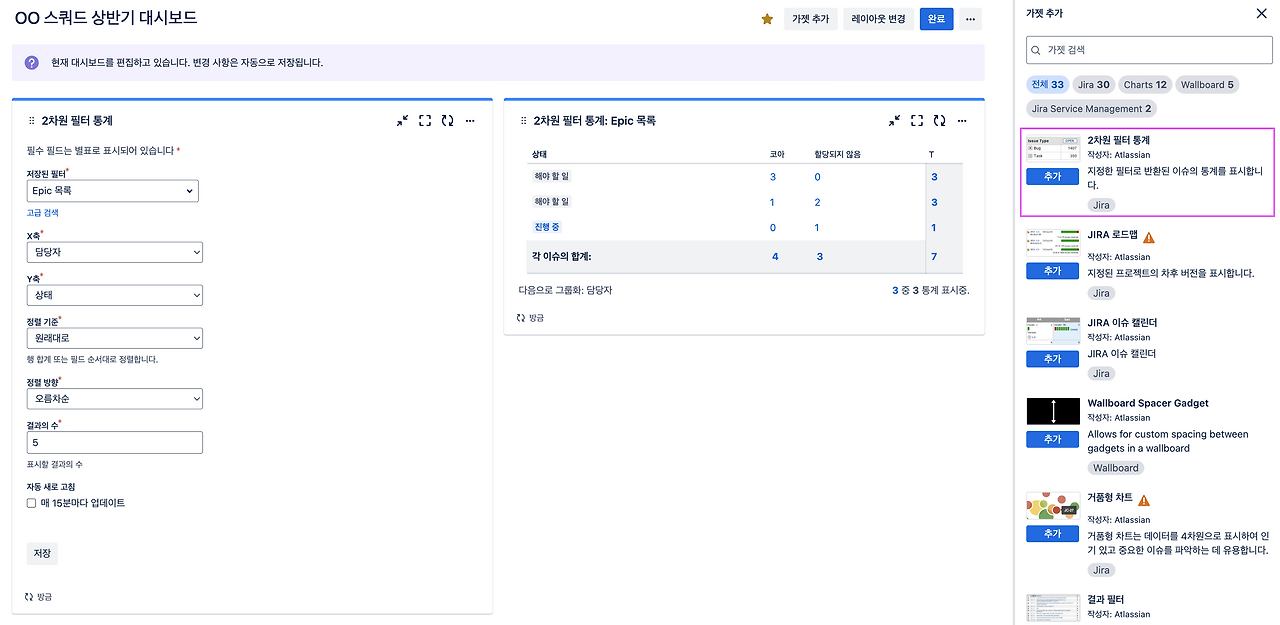The image size is (1280, 625).
Task: Open the dashboard ellipsis menu beside 완료
Action: click(x=969, y=18)
